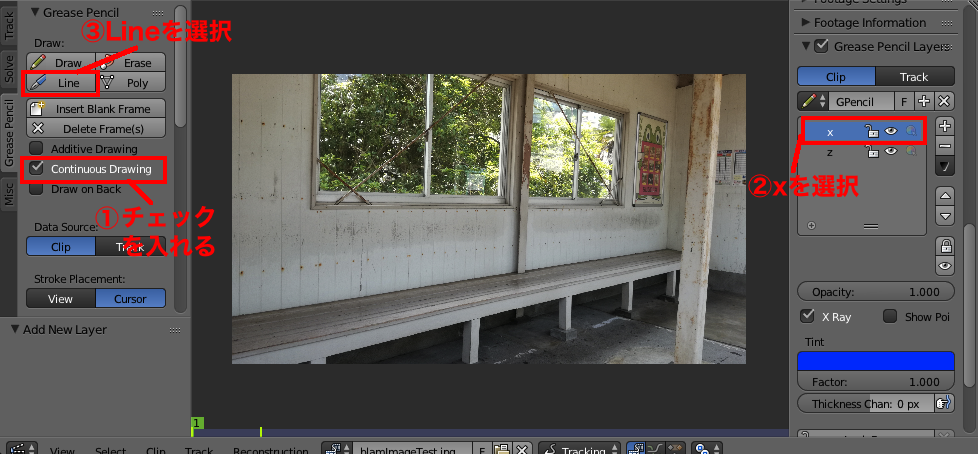The width and height of the screenshot is (978, 454).
Task: Toggle the lock on layer x
Action: [871, 131]
